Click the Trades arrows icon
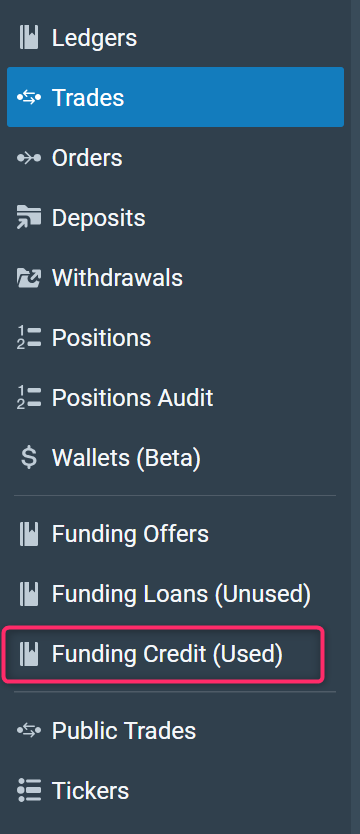This screenshot has height=834, width=360. (x=29, y=98)
